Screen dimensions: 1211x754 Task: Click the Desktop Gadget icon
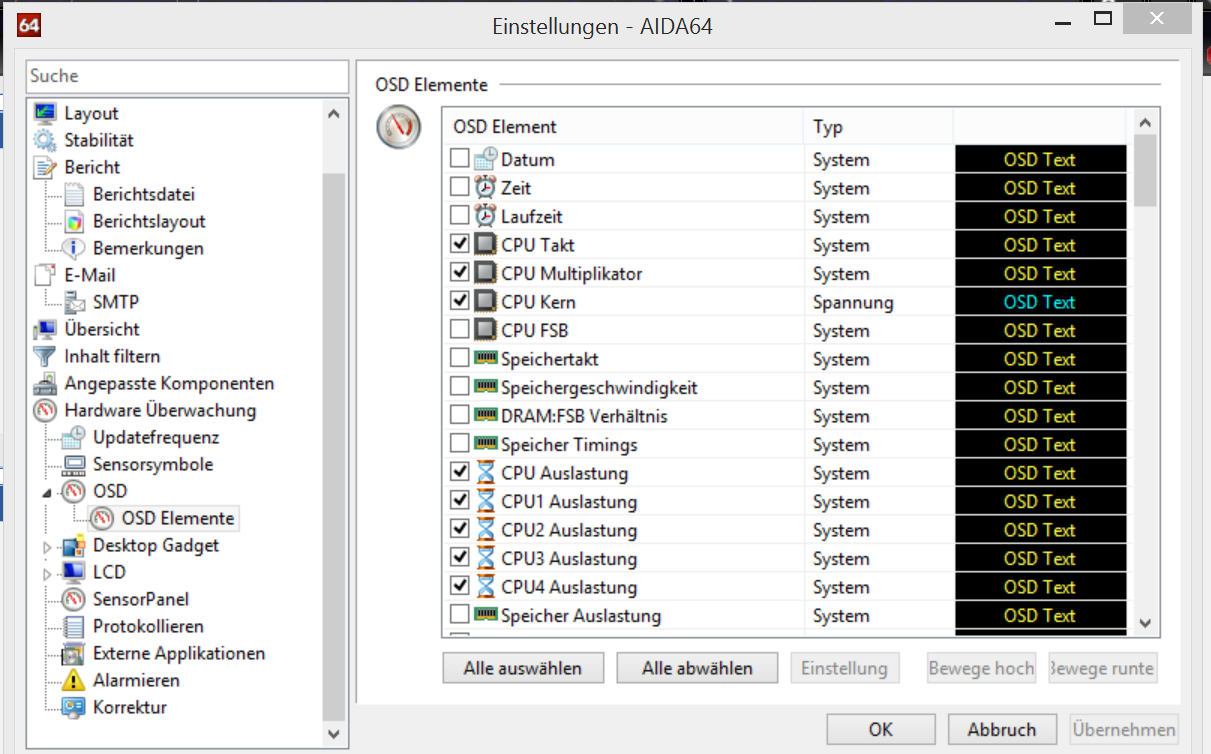tap(74, 545)
